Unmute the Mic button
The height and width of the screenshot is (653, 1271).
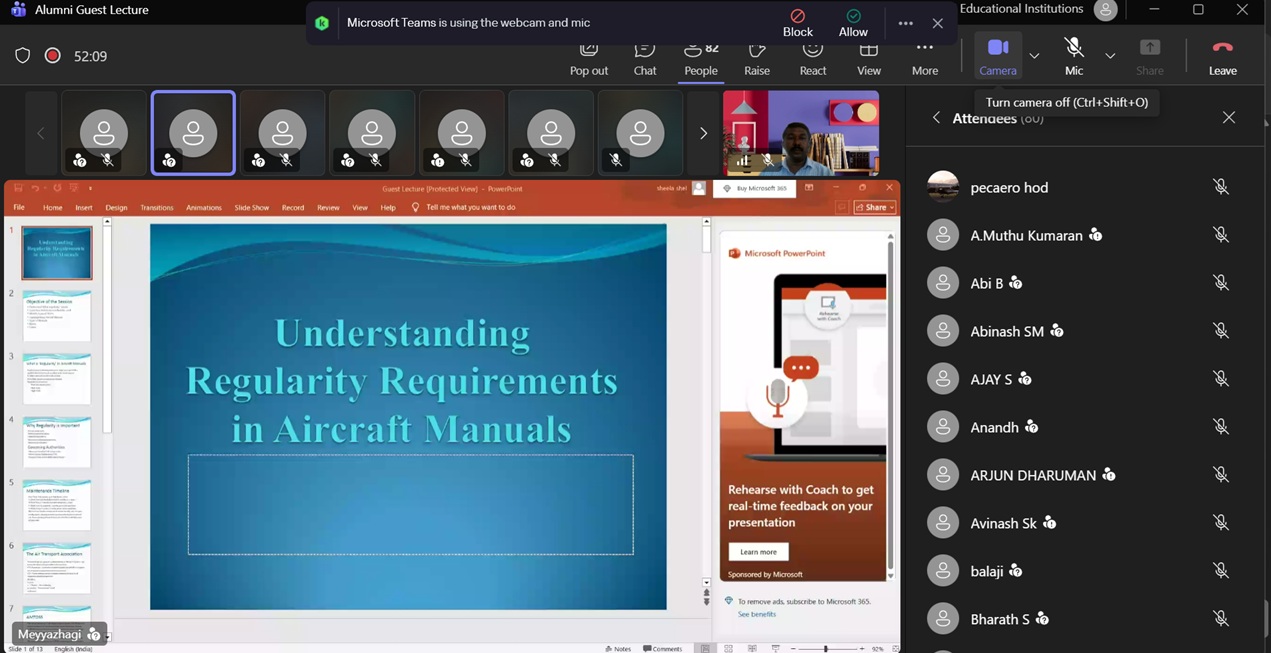(x=1074, y=56)
